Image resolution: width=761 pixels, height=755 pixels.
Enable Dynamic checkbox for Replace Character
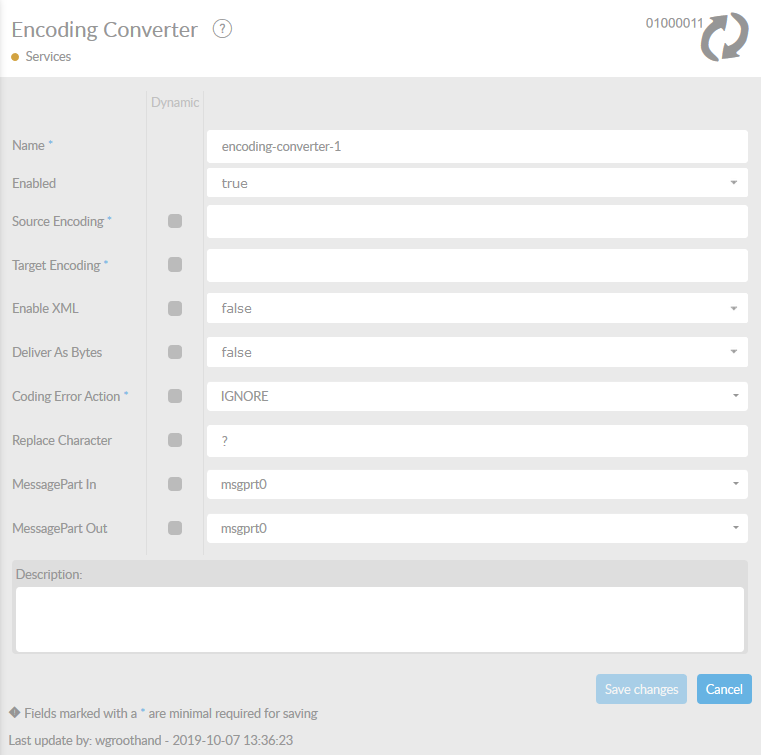[x=175, y=440]
